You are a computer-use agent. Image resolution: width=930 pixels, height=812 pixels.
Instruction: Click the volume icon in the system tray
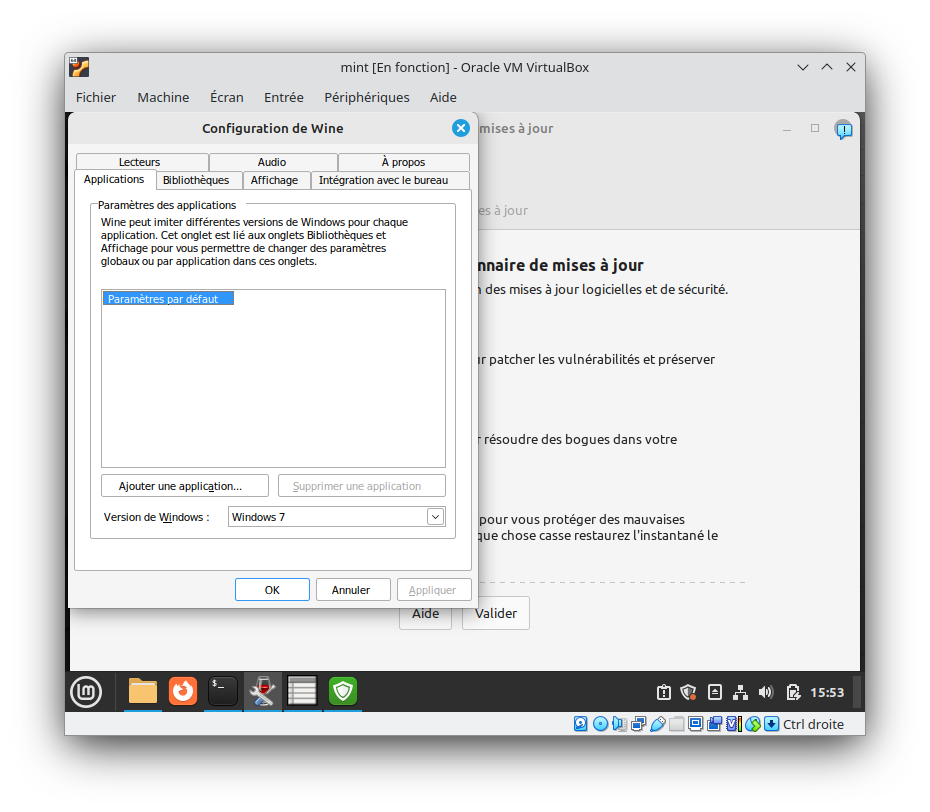(766, 691)
